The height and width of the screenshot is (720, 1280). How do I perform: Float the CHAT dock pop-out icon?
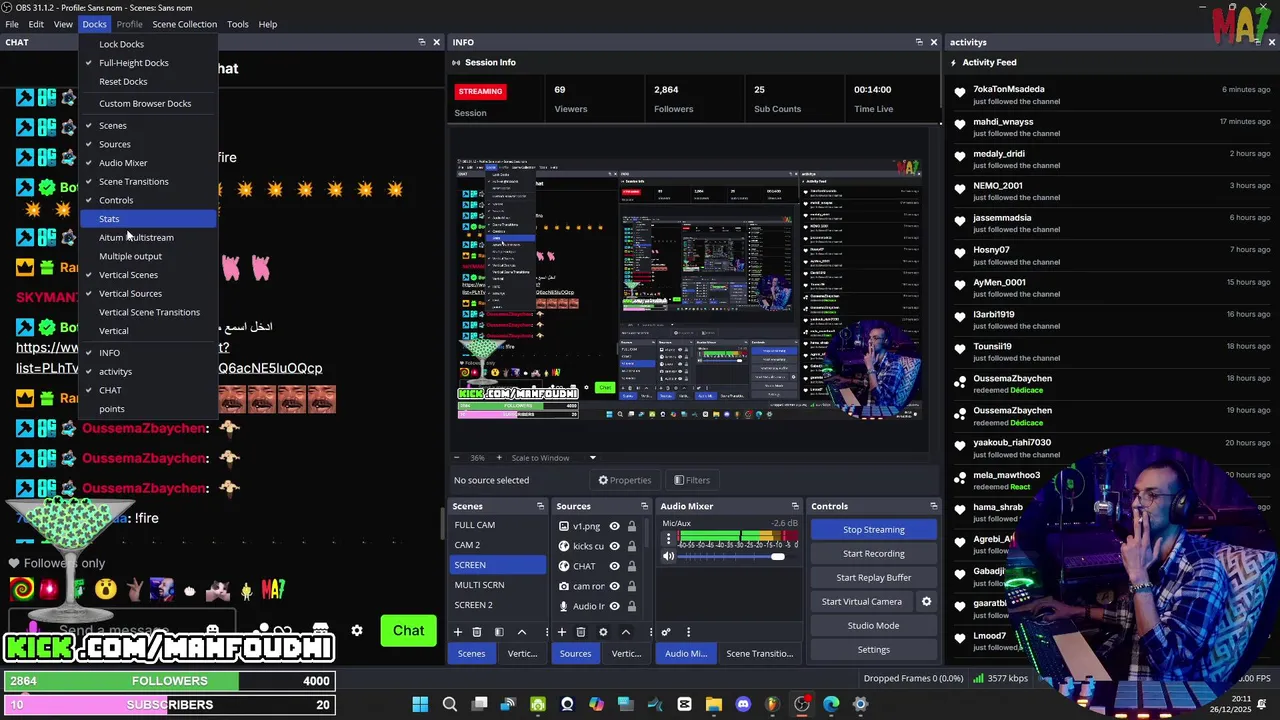click(x=422, y=42)
